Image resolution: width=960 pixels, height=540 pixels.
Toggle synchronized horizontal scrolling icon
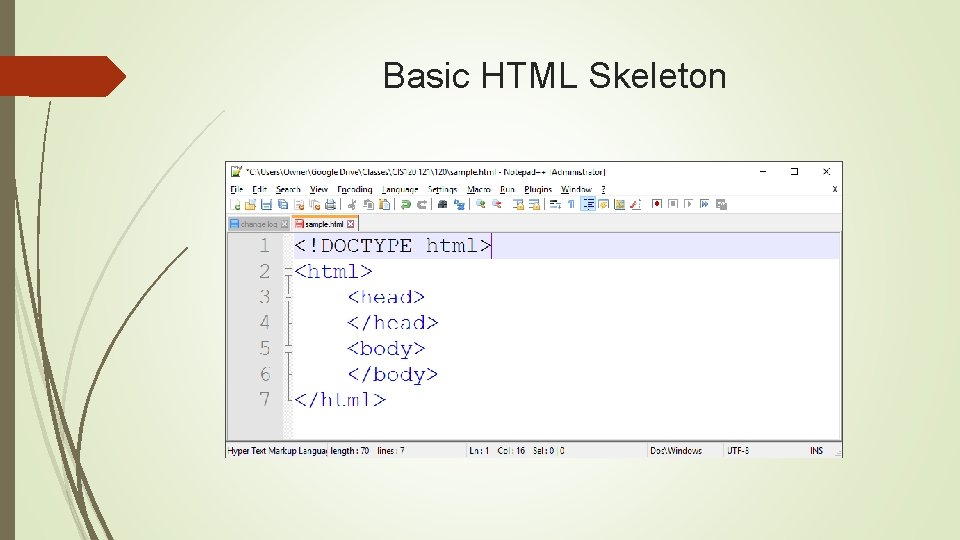point(534,204)
